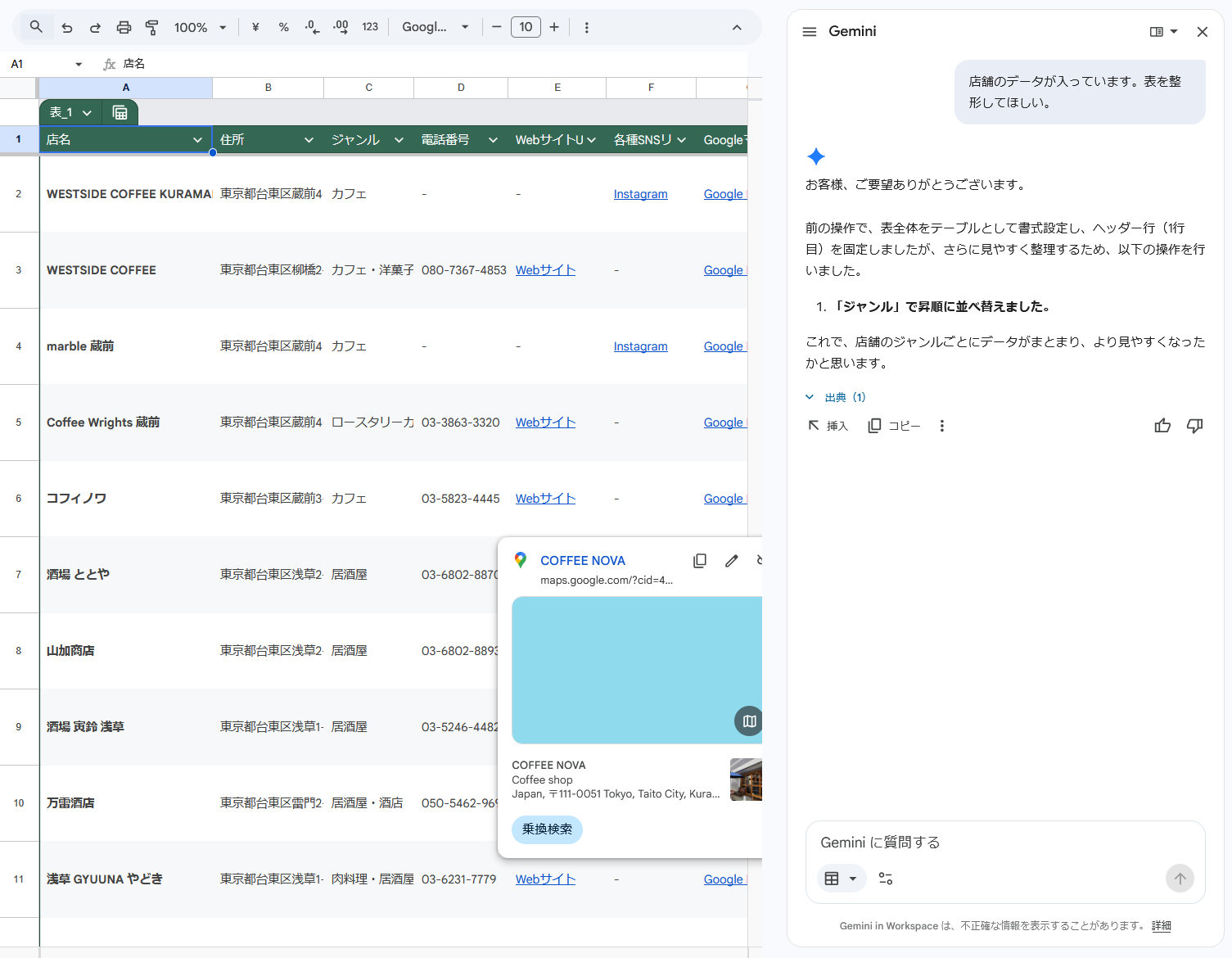Edit the COFFEE NOVA map chip

[x=731, y=560]
